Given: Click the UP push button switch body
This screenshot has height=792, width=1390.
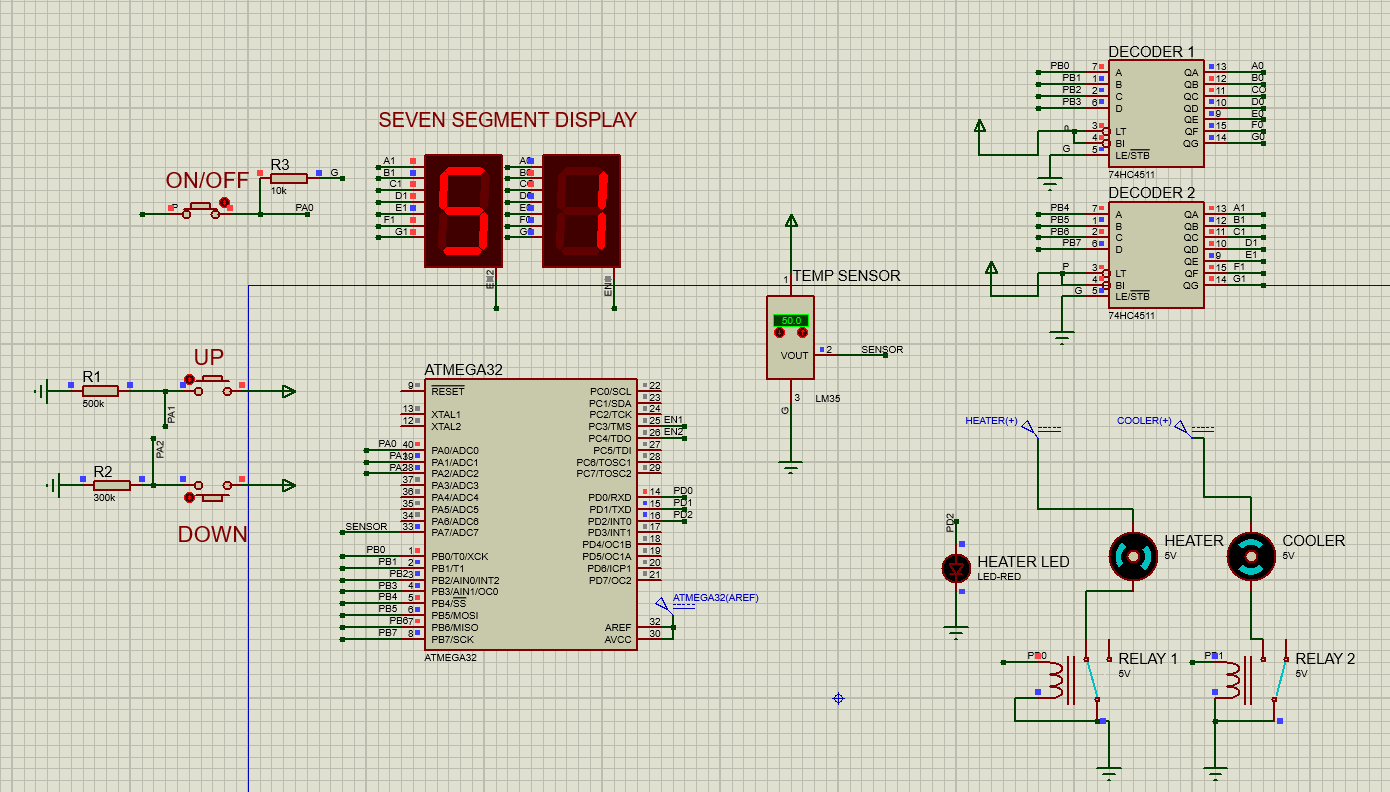Looking at the screenshot, I should pyautogui.click(x=212, y=387).
